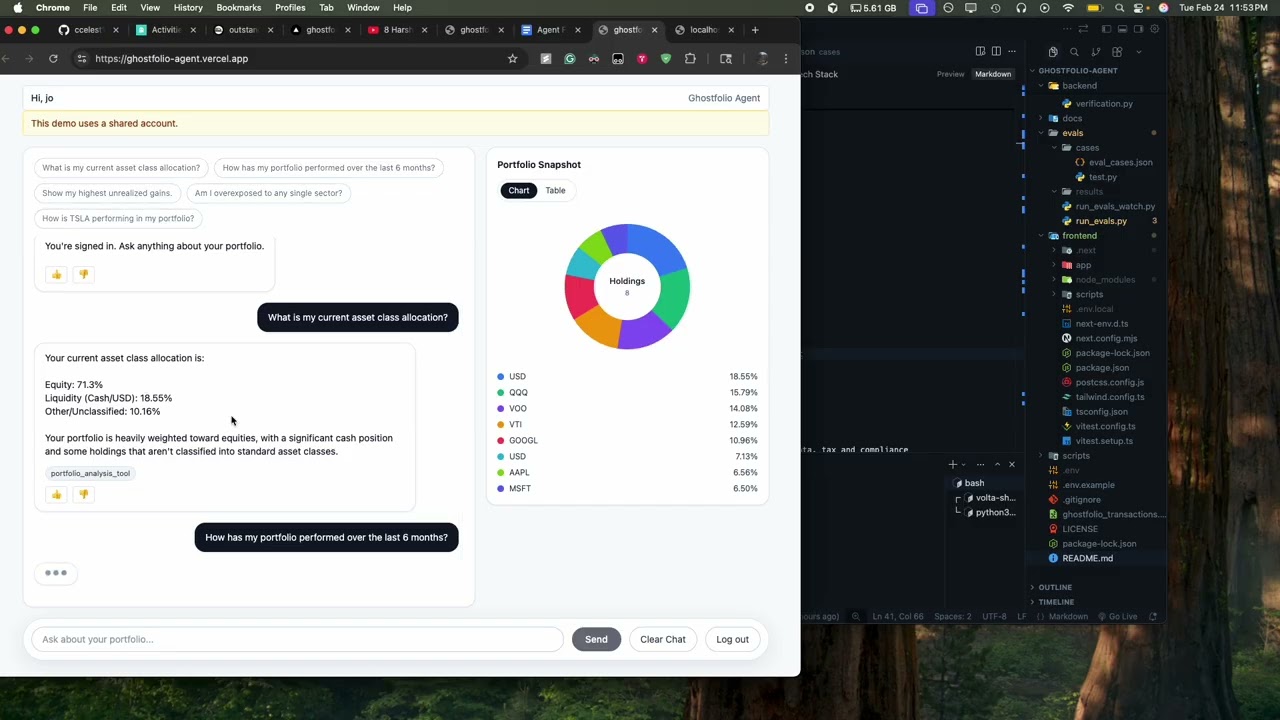This screenshot has height=720, width=1280.
Task: Thumbs down the signed-in welcome message
Action: (x=83, y=274)
